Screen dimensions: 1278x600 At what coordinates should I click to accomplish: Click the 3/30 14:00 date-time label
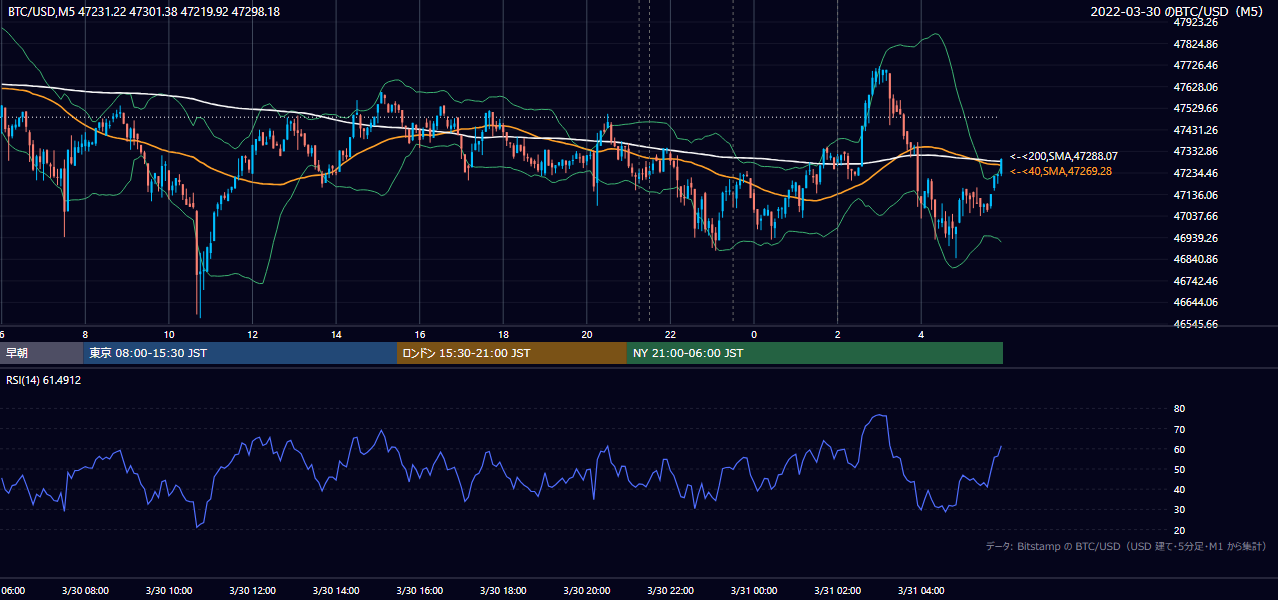coord(336,590)
